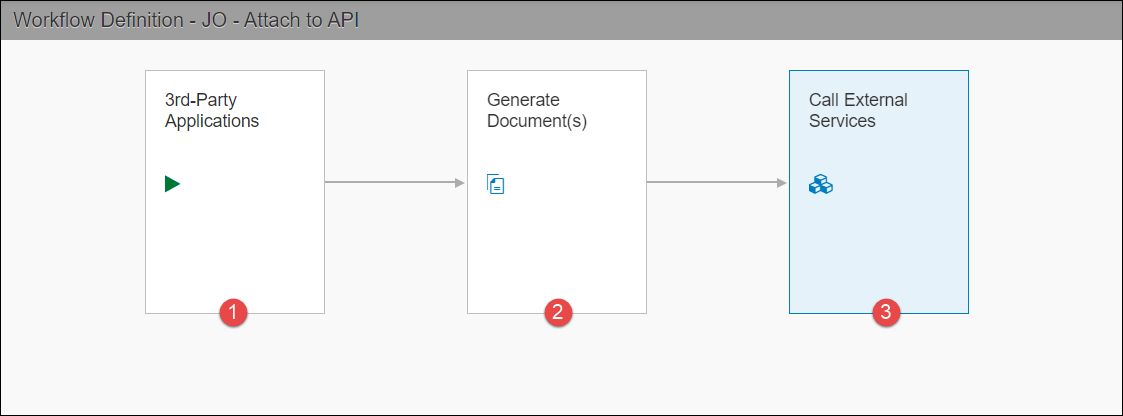Viewport: 1123px width, 416px height.
Task: Select the 3rd-Party Applications card's blank area
Action: pos(235,250)
